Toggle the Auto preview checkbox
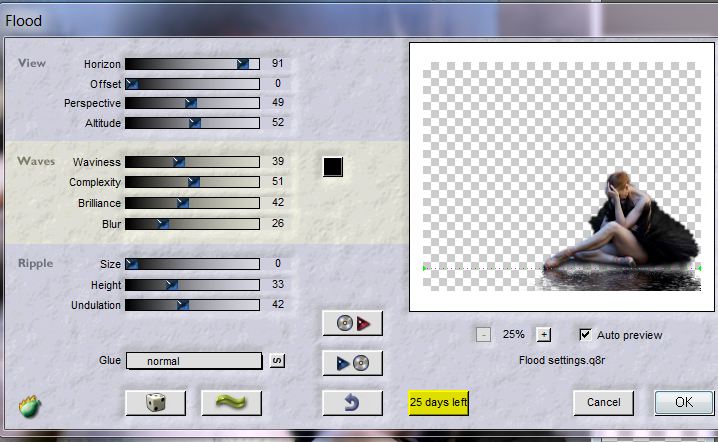 585,334
